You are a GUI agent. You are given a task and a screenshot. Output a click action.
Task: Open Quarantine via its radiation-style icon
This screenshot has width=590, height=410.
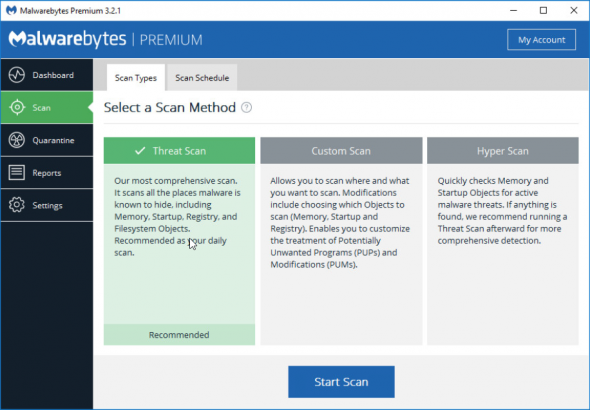[17, 140]
